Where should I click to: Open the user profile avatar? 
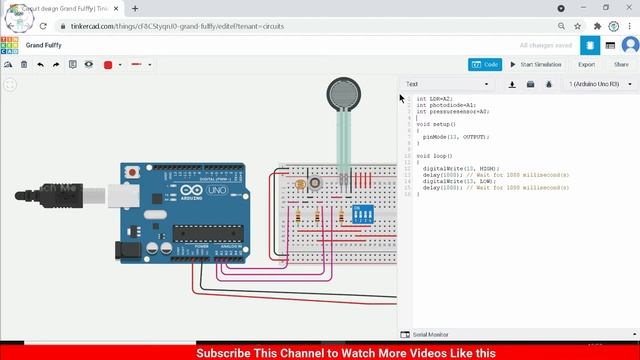(630, 45)
